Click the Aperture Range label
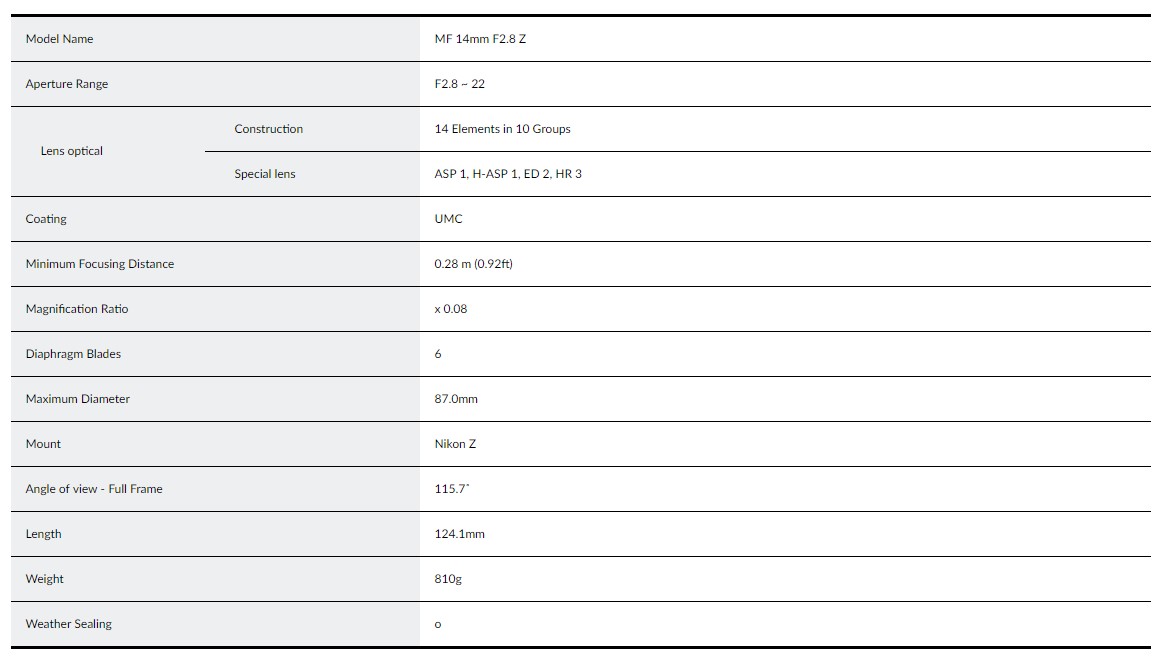Screen dimensions: 1163x664 pyautogui.click(x=67, y=84)
